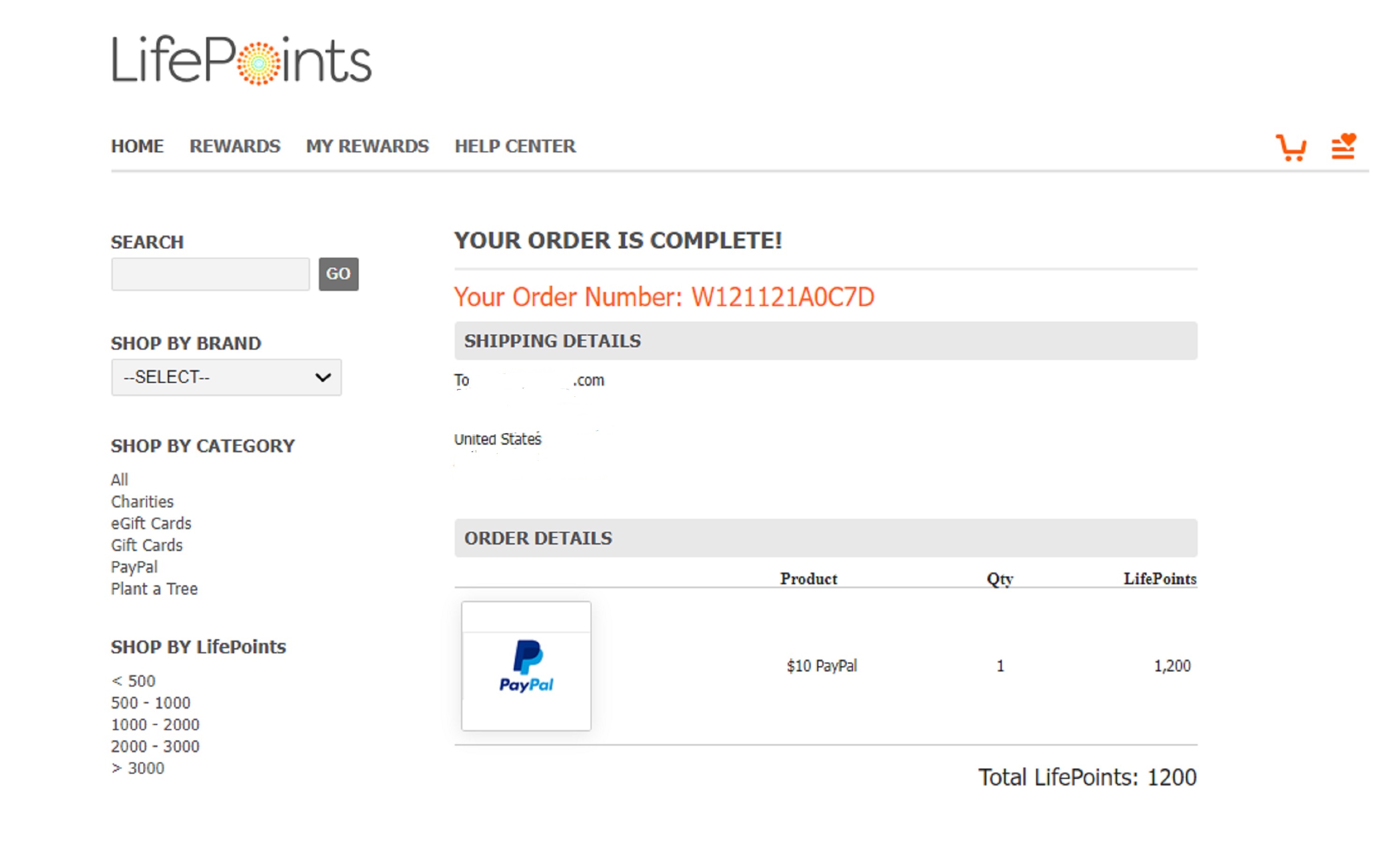Go to HOME in navigation

[x=137, y=146]
